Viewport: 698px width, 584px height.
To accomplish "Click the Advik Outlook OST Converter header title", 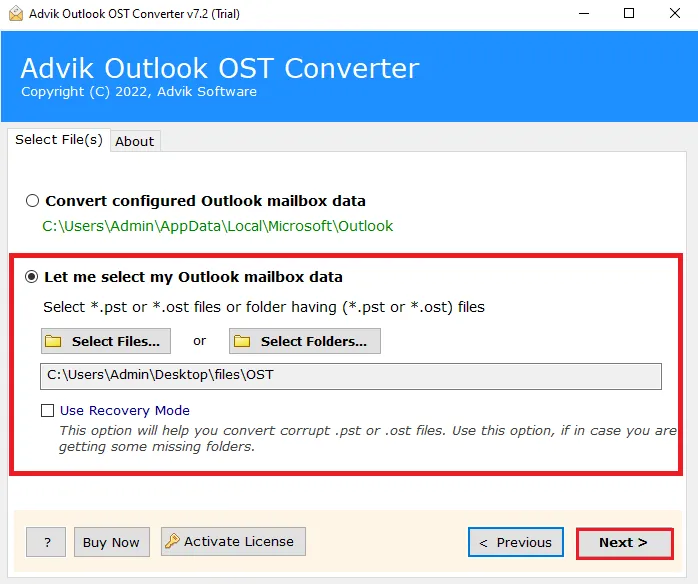I will pos(219,69).
